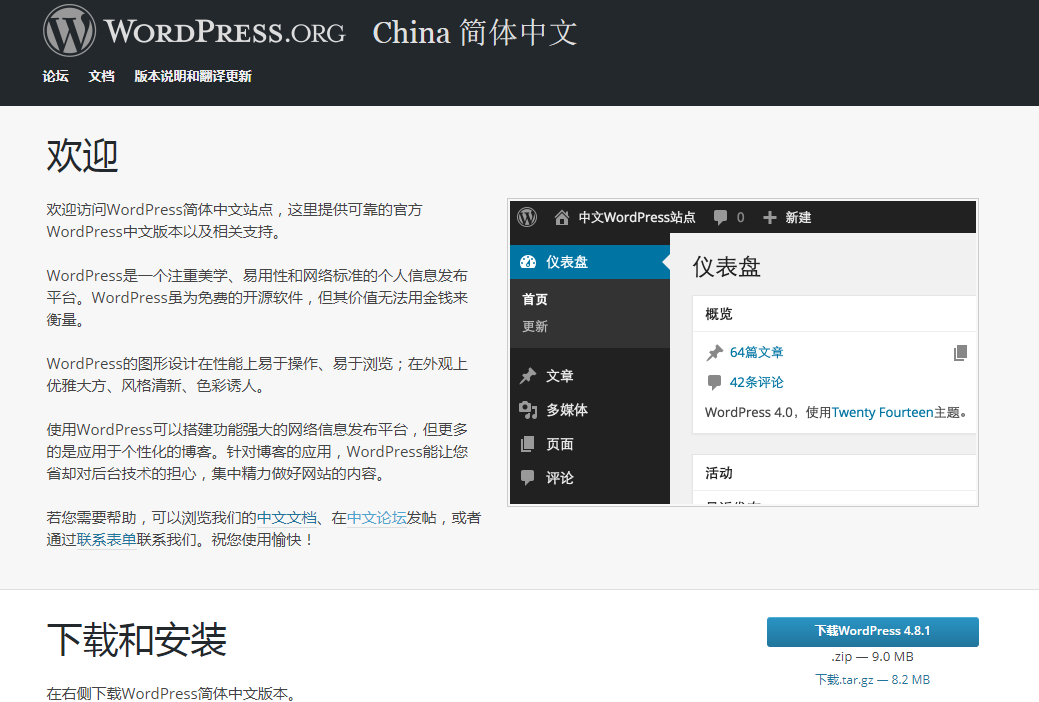
Task: Click the 页面 pages icon in sidebar
Action: 527,444
